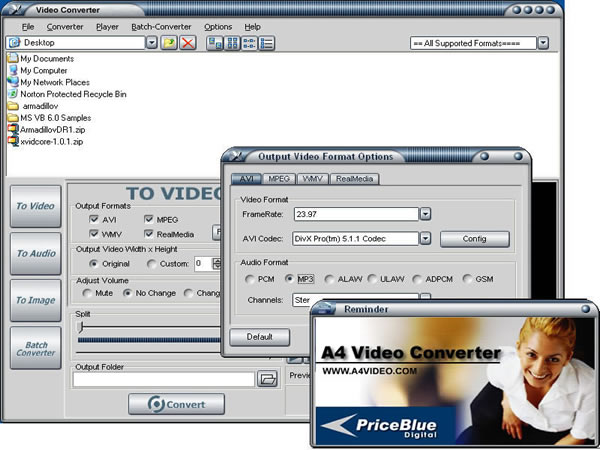Open All Supported Formats filter dropdown
Image resolution: width=600 pixels, height=450 pixels.
(x=543, y=43)
